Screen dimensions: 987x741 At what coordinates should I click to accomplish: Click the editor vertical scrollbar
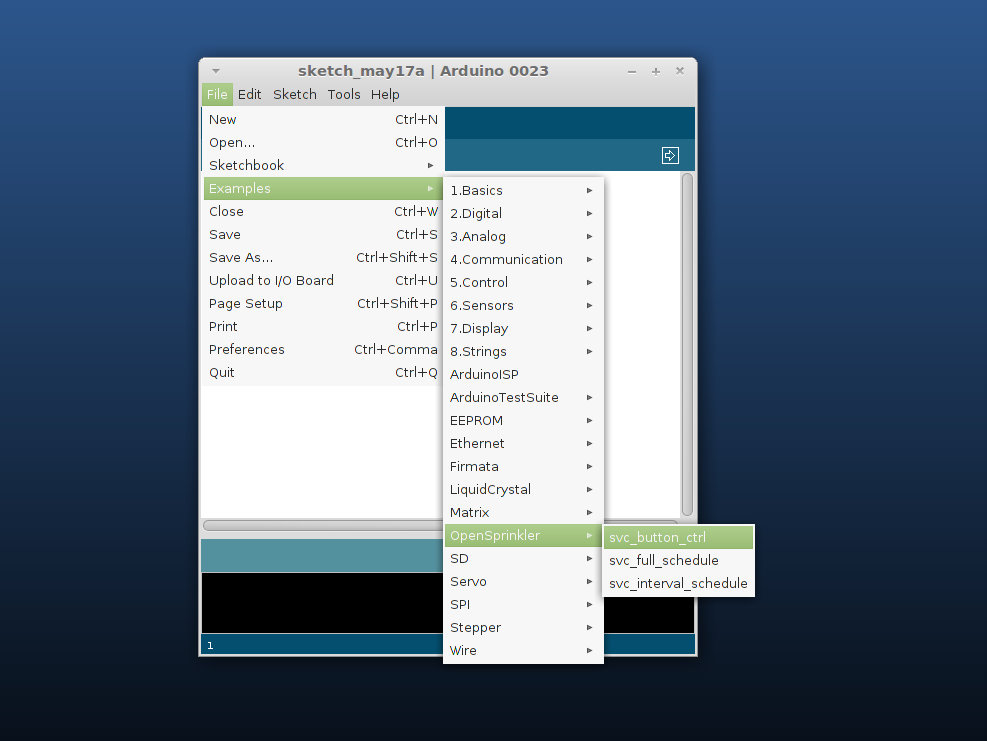pos(687,344)
